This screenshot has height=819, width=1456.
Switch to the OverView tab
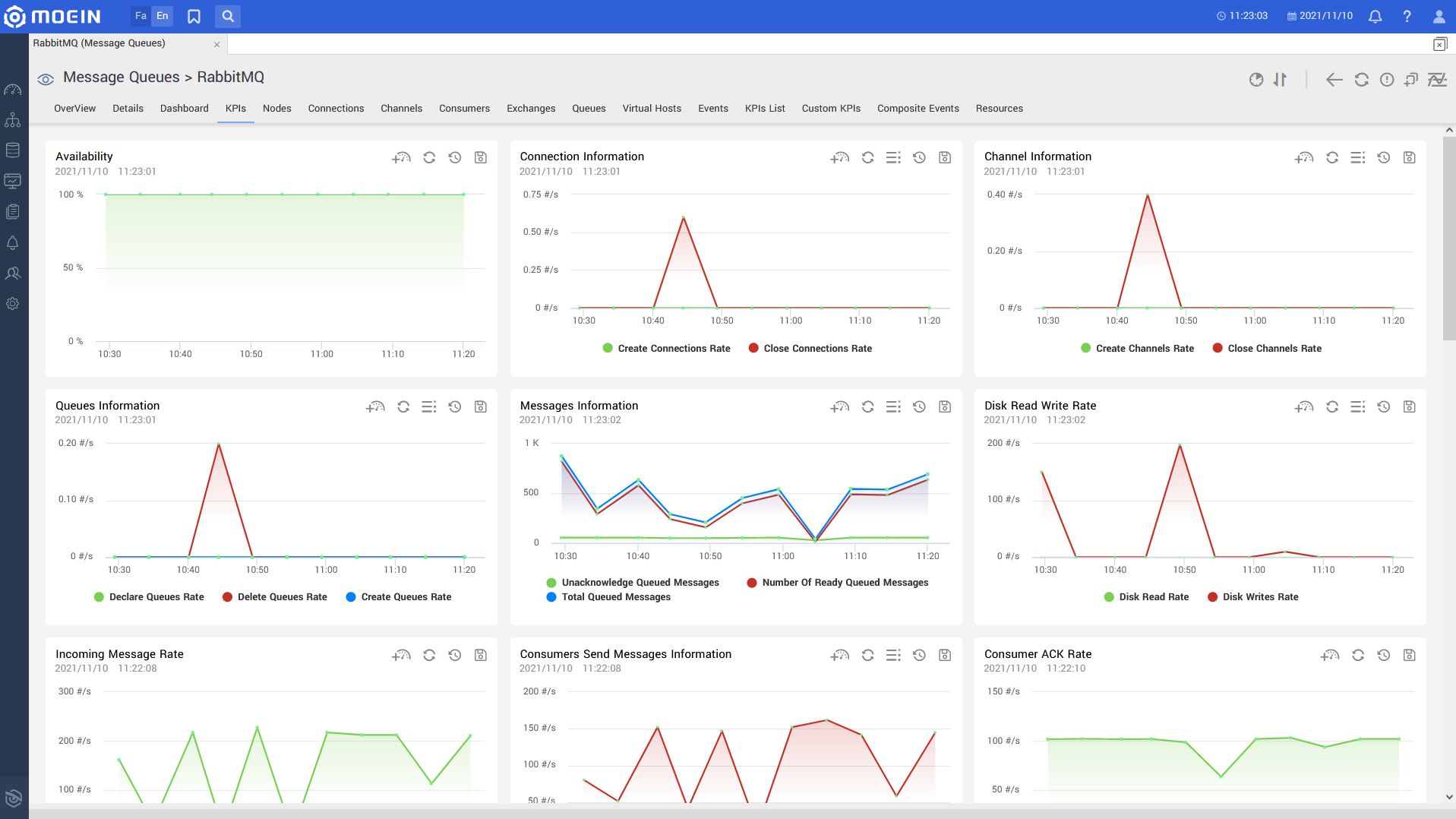pos(74,109)
